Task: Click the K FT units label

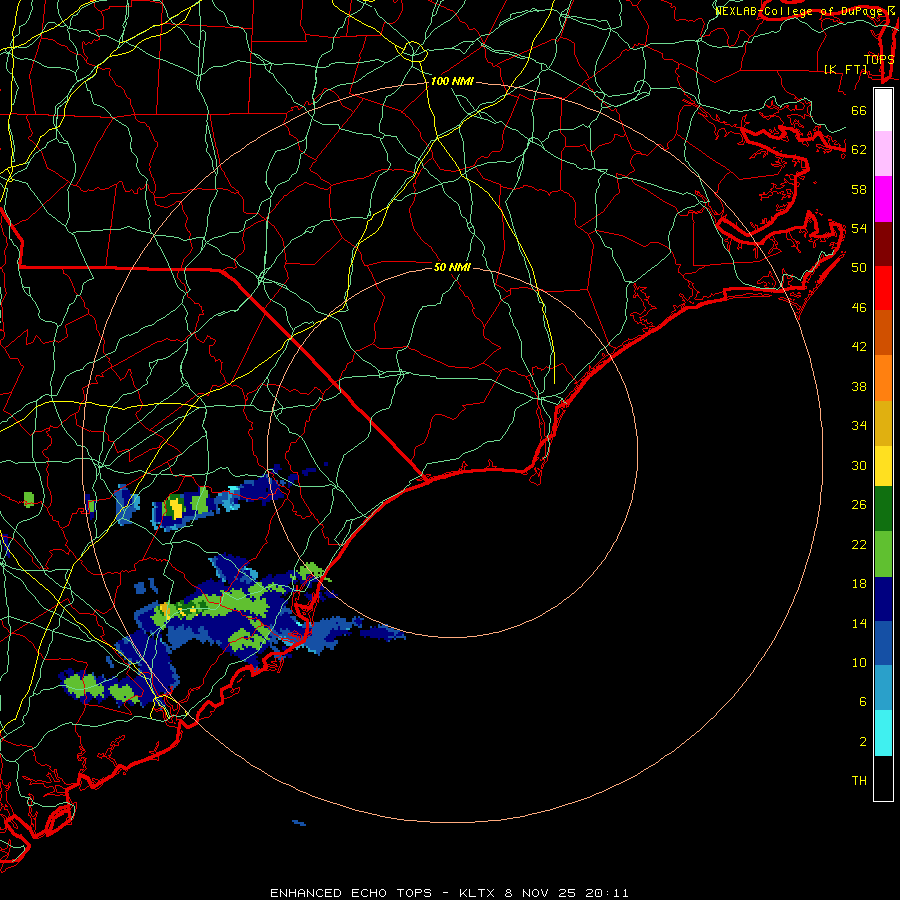Action: coord(845,69)
